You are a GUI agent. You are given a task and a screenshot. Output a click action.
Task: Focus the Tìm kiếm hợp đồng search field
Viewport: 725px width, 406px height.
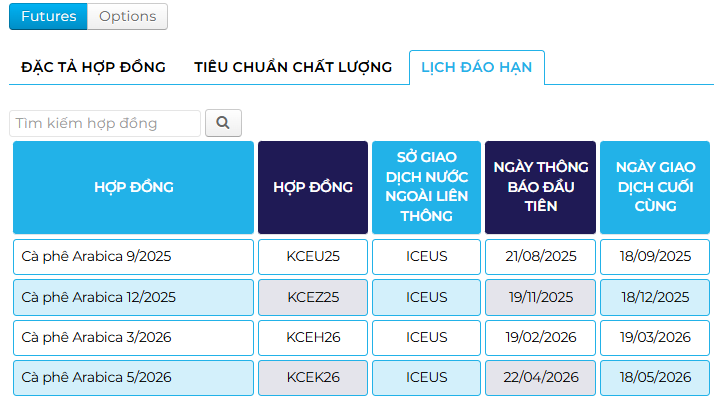105,123
